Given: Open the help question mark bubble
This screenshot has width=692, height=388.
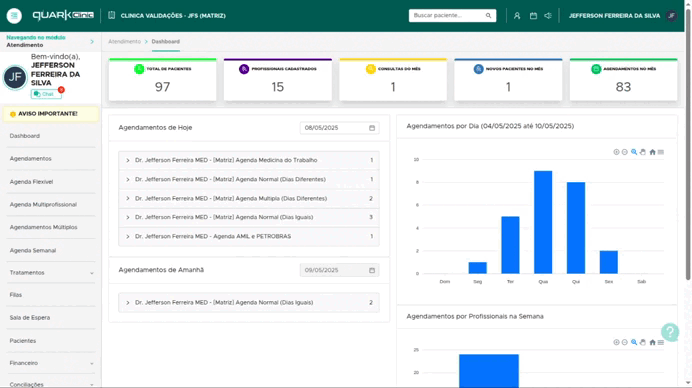Looking at the screenshot, I should tap(669, 332).
